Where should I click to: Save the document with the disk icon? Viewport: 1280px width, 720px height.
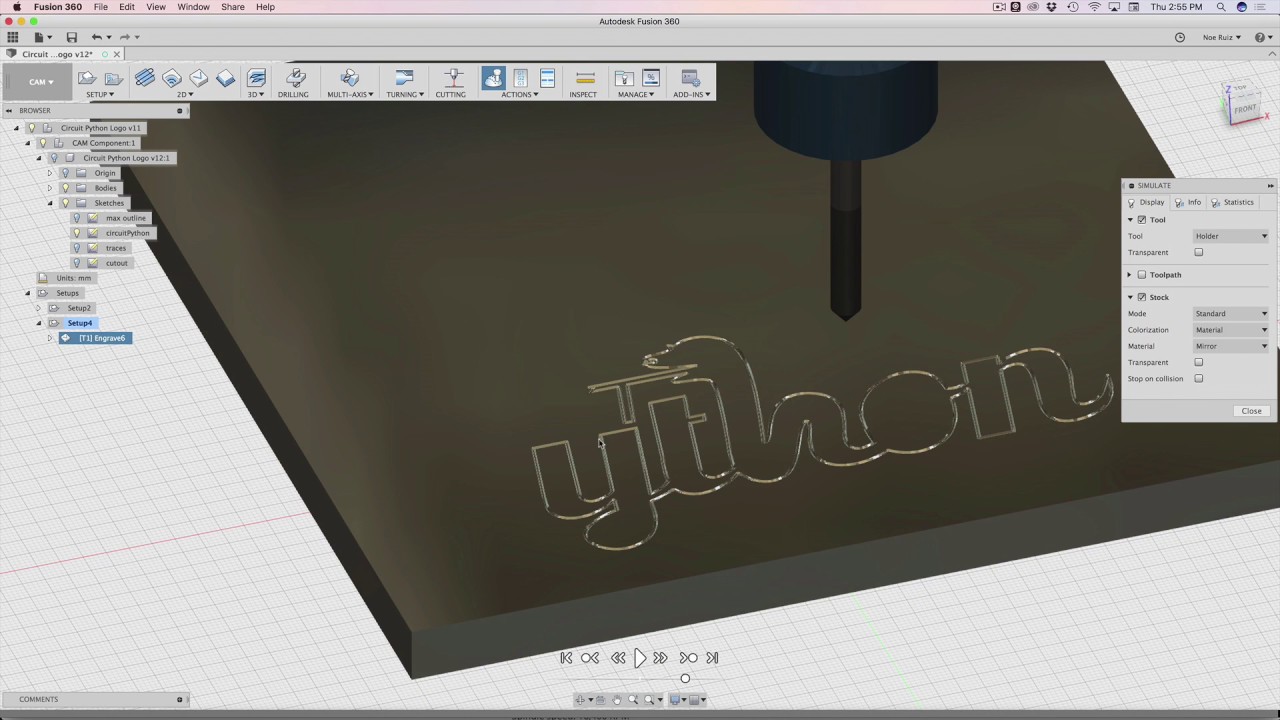click(72, 37)
